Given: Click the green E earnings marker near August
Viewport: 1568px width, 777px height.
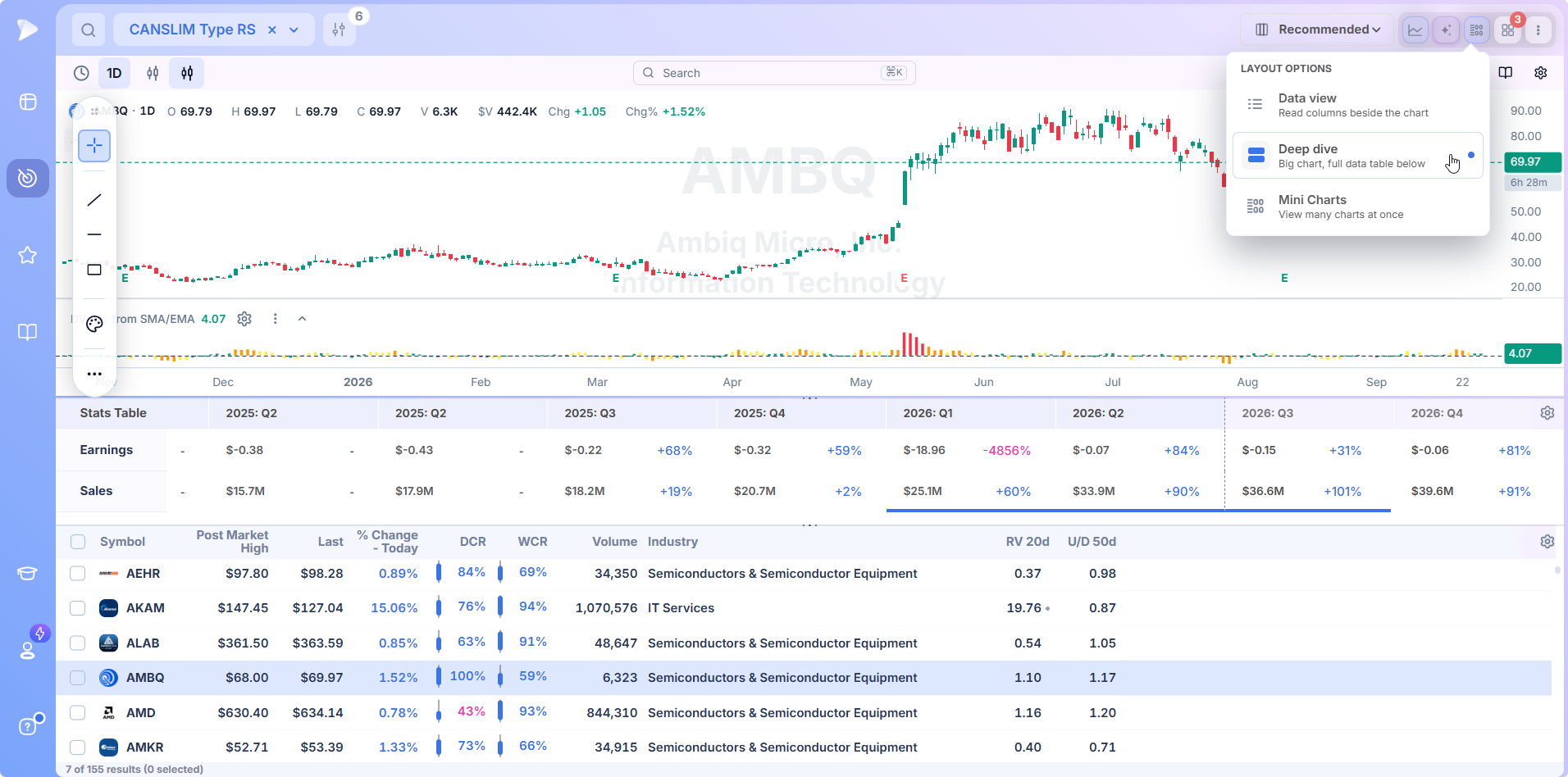Looking at the screenshot, I should pos(1284,279).
